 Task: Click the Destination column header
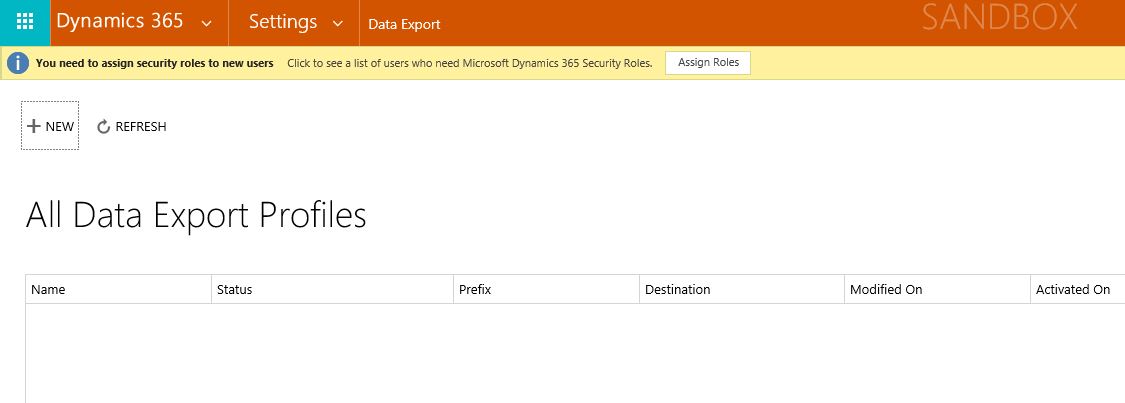(x=677, y=289)
